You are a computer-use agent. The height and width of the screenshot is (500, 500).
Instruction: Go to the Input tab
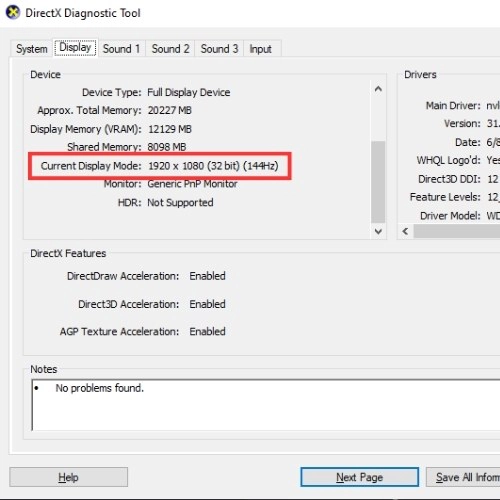click(x=261, y=49)
